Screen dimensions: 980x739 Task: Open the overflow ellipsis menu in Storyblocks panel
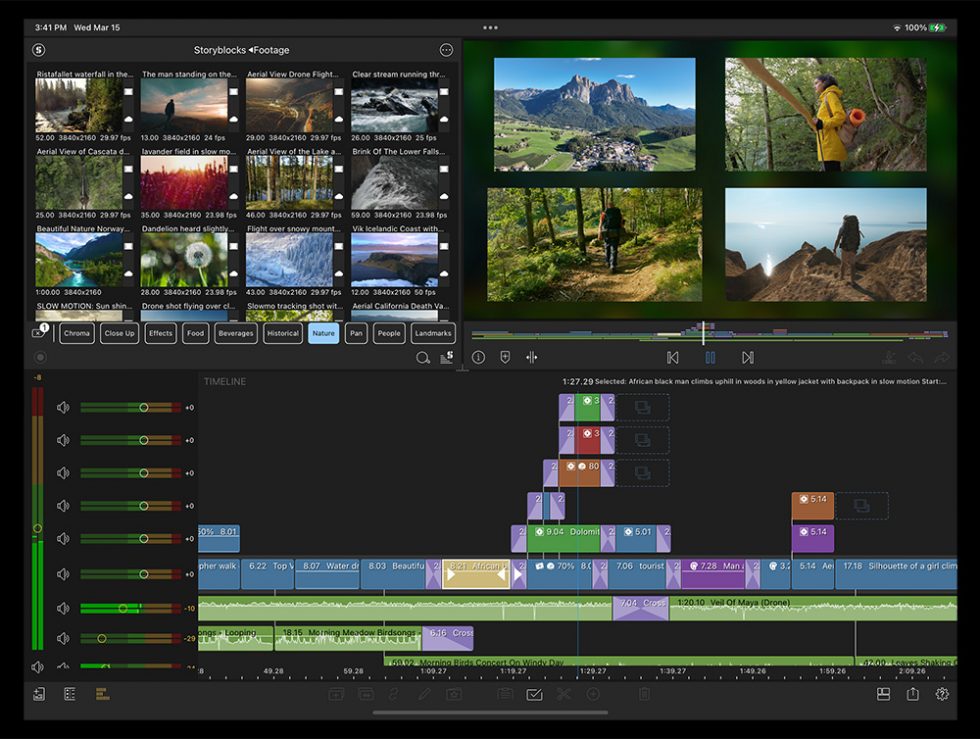coord(446,49)
